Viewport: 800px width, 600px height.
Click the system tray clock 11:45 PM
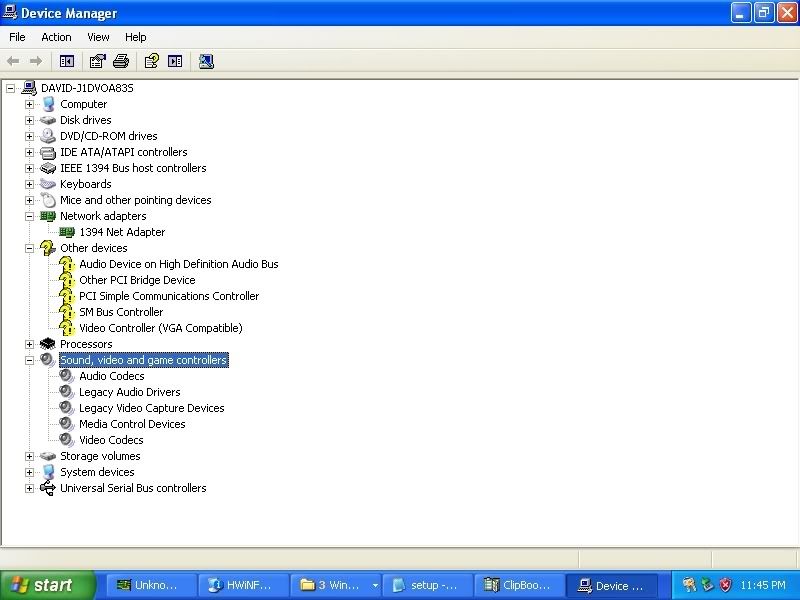tap(763, 585)
